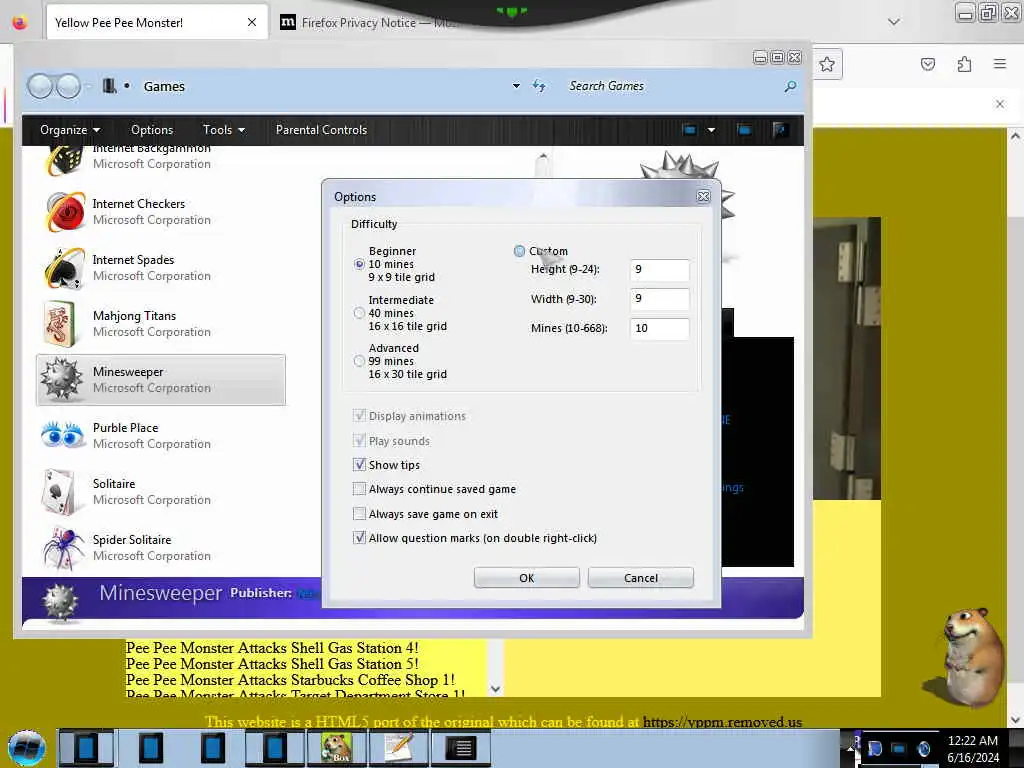Click Firefox page scrollbar up arrow

click(1015, 136)
